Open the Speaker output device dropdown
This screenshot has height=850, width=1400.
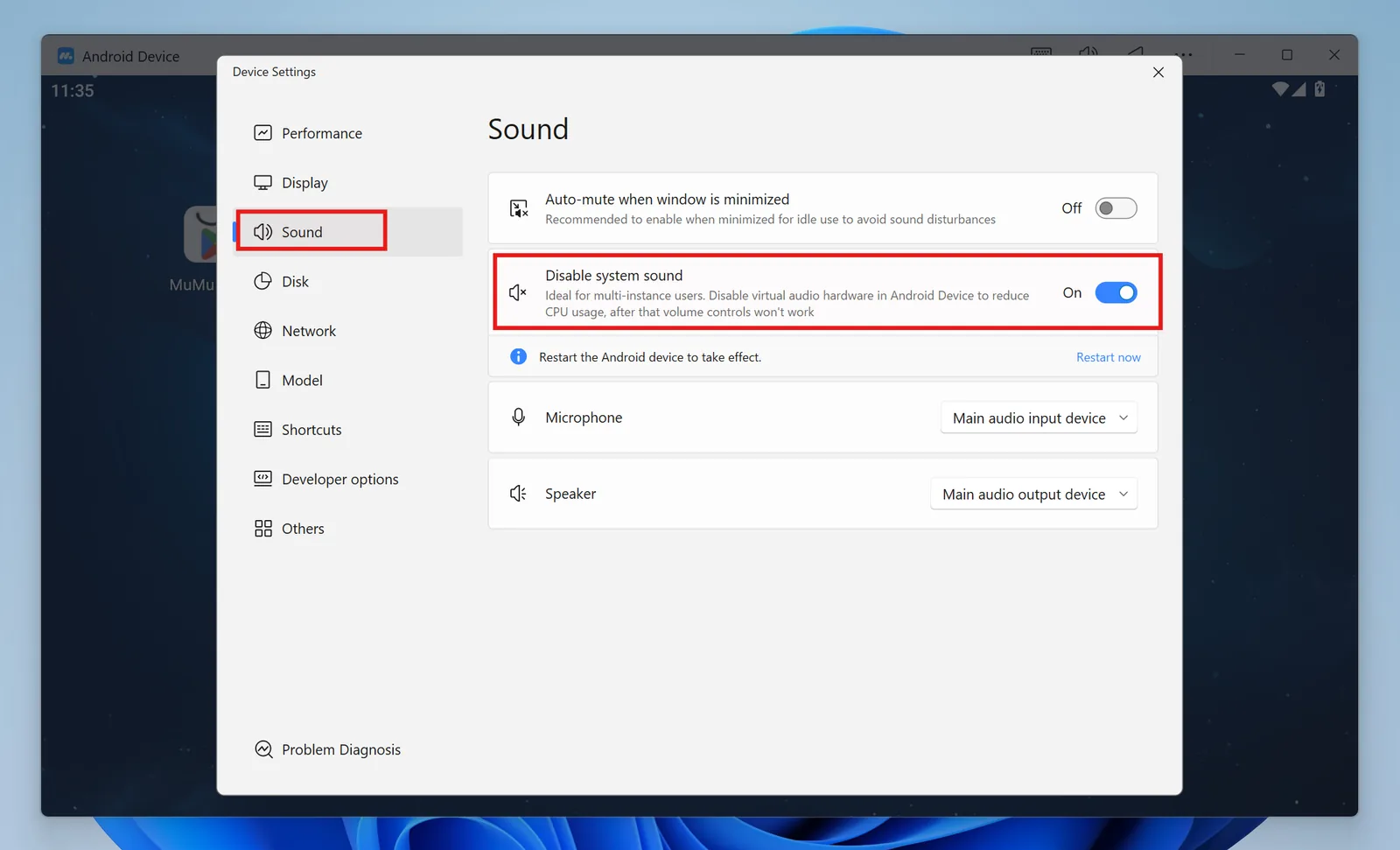tap(1033, 494)
